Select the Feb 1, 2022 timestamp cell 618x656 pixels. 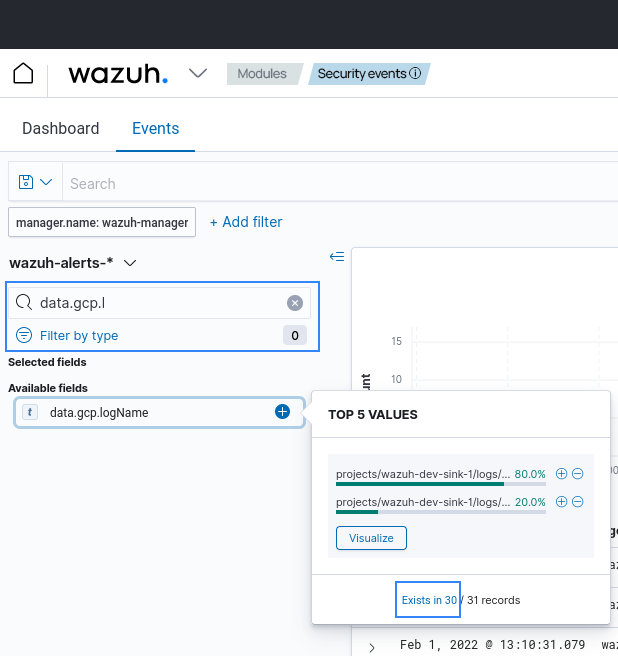coord(492,645)
